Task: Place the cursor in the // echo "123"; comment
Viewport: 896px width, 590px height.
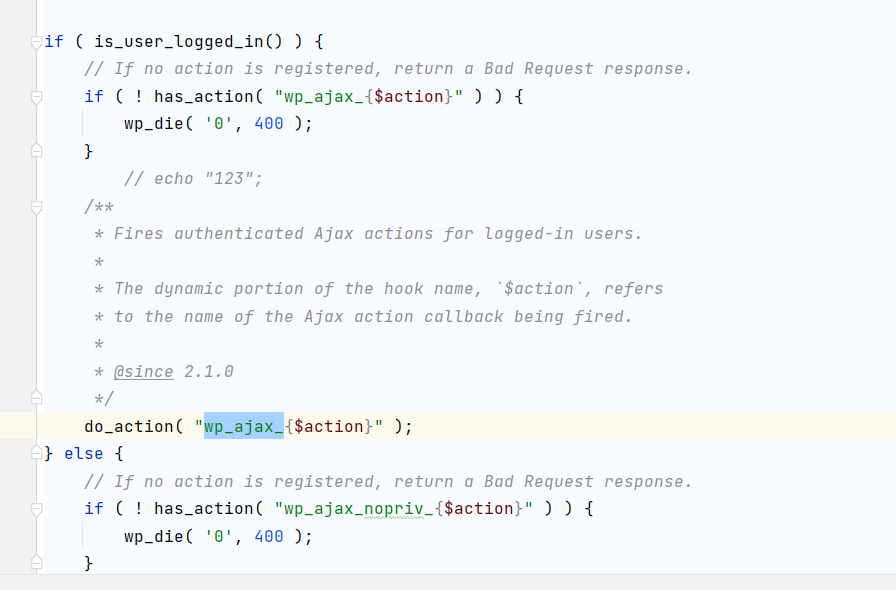Action: pyautogui.click(x=193, y=179)
